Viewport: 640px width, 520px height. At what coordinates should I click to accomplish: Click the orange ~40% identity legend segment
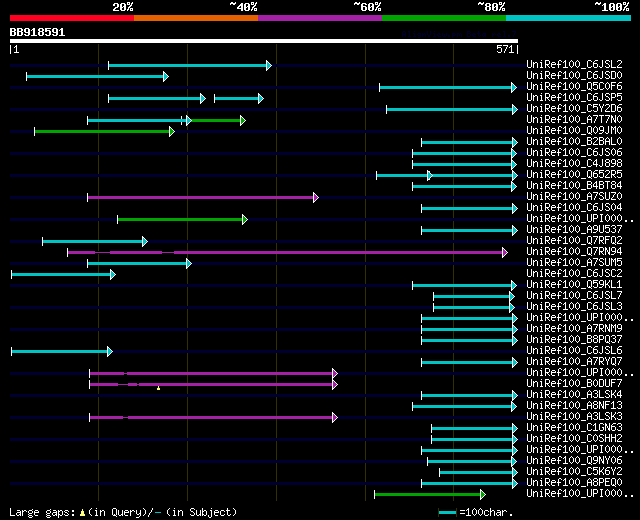[x=196, y=18]
